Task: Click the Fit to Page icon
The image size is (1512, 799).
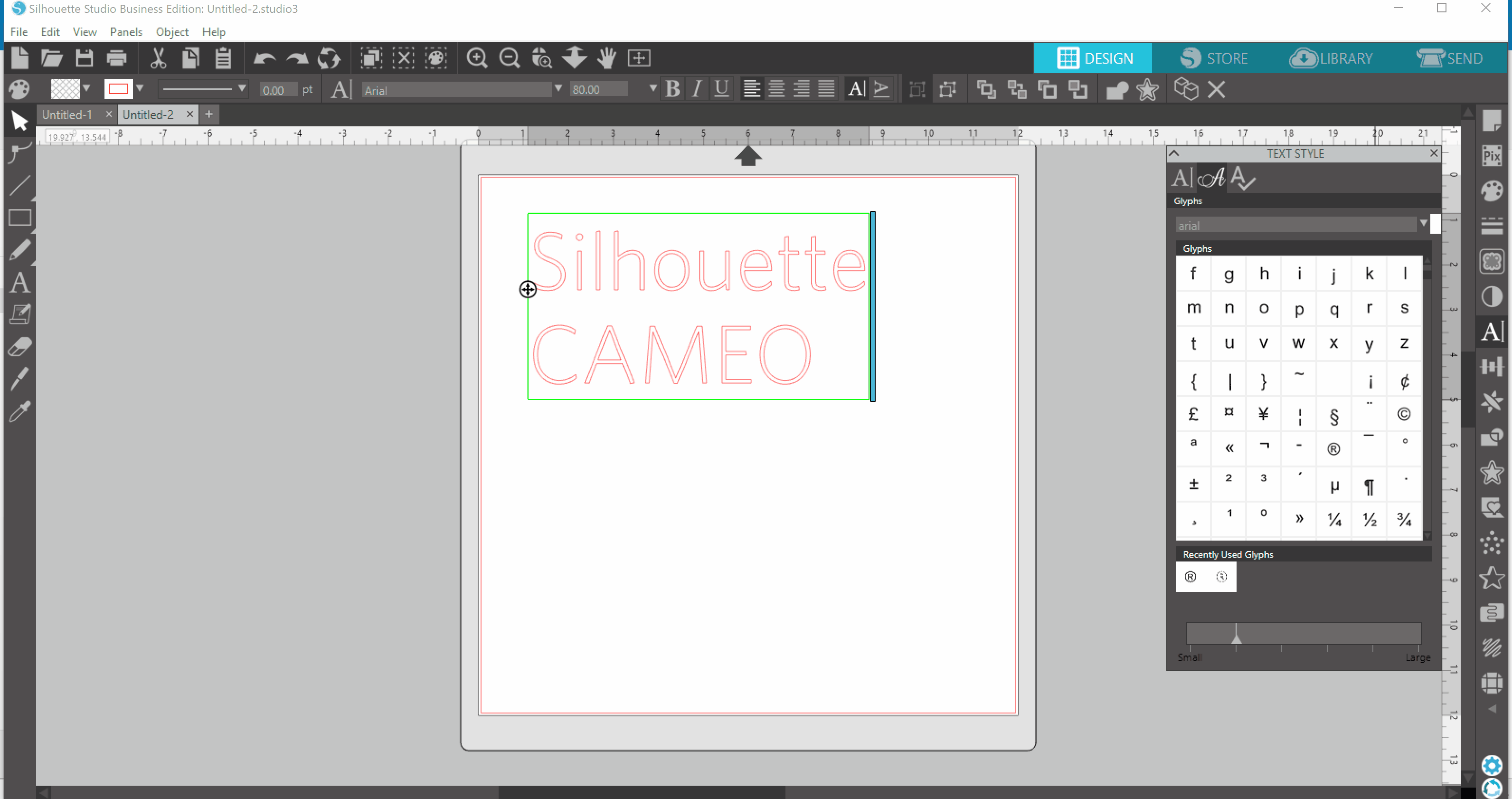Action: [639, 57]
